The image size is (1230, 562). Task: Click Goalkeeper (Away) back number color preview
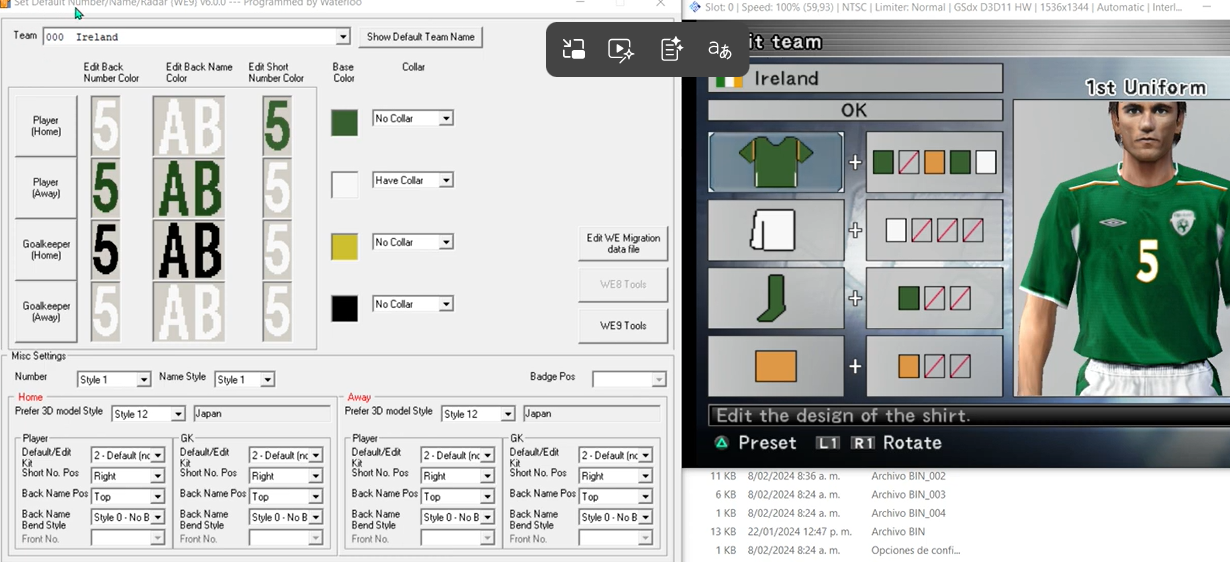coord(106,311)
